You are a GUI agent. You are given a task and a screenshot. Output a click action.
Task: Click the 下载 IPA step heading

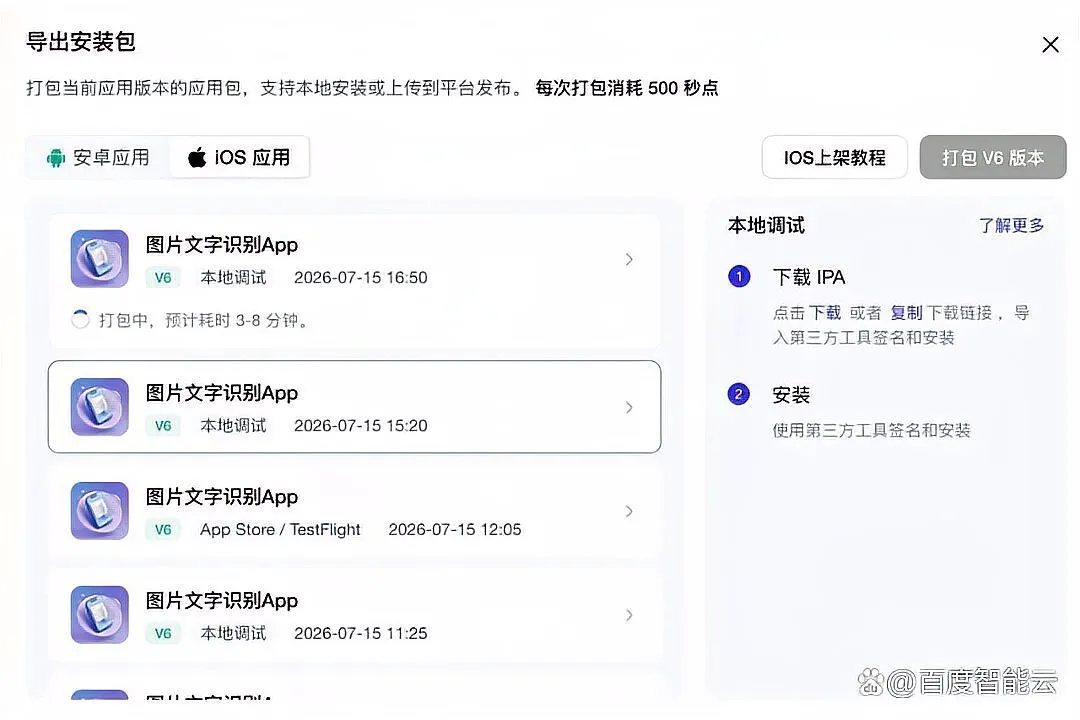(809, 277)
